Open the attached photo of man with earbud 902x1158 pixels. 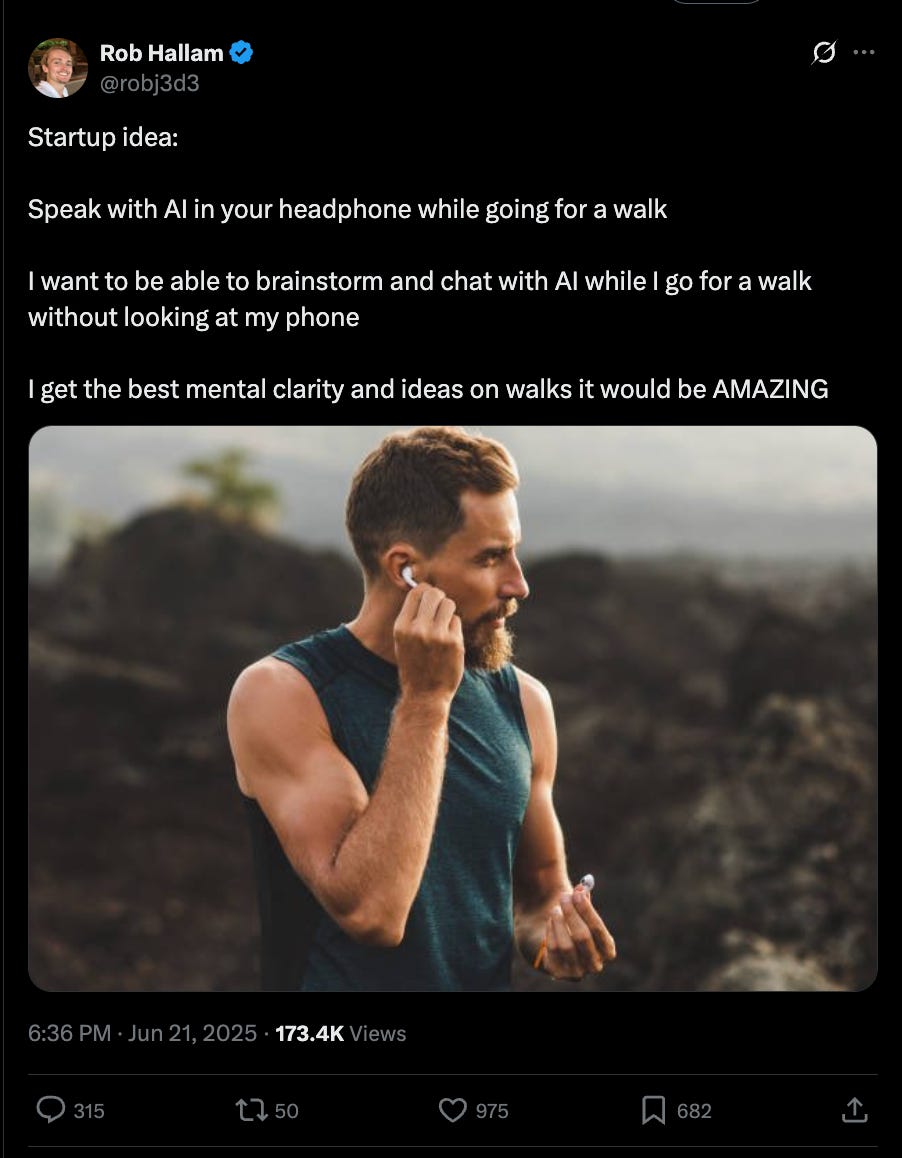452,708
